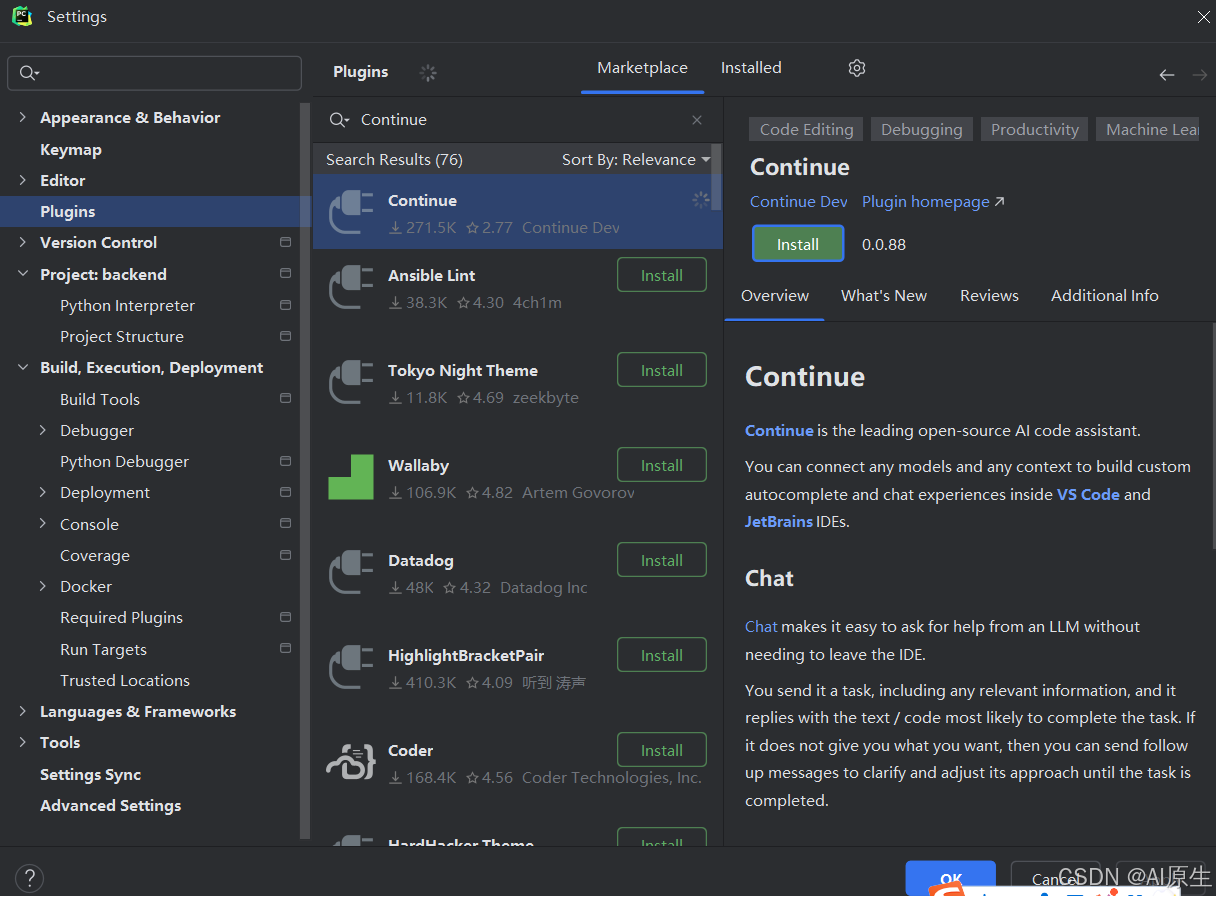Install the Datadog plugin
The height and width of the screenshot is (897, 1217).
point(662,560)
